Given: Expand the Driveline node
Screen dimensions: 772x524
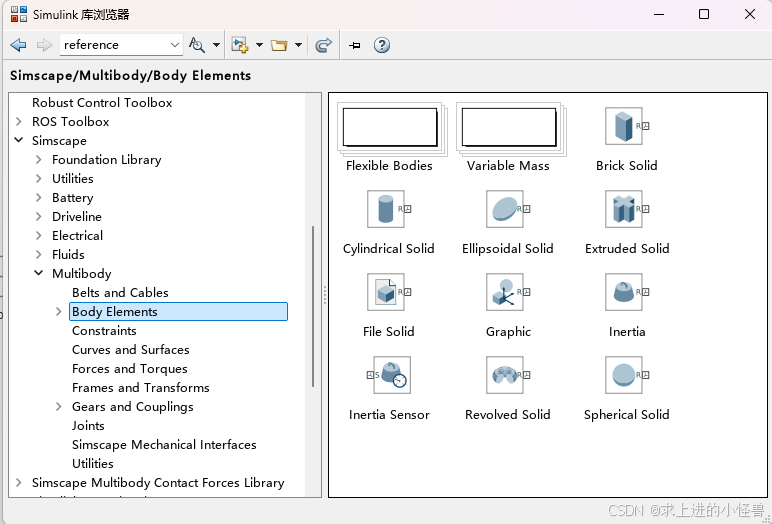Looking at the screenshot, I should click(39, 216).
